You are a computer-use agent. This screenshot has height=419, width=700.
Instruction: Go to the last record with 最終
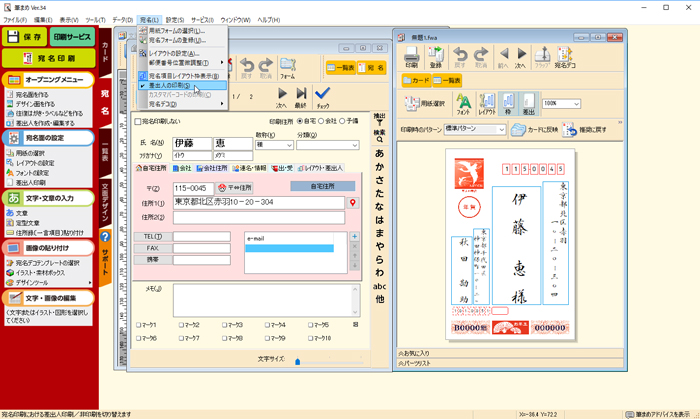[299, 94]
